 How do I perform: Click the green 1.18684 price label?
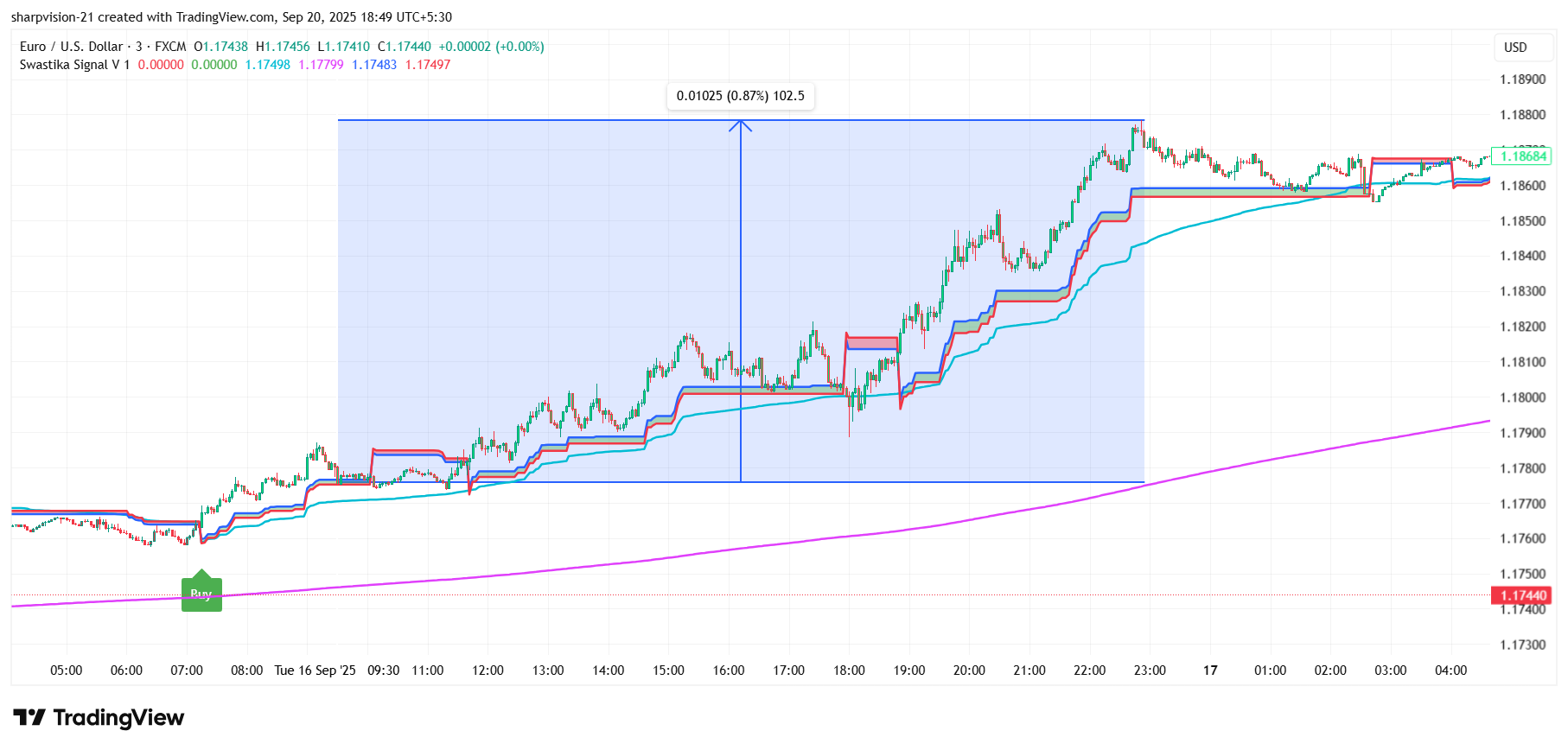tap(1522, 156)
